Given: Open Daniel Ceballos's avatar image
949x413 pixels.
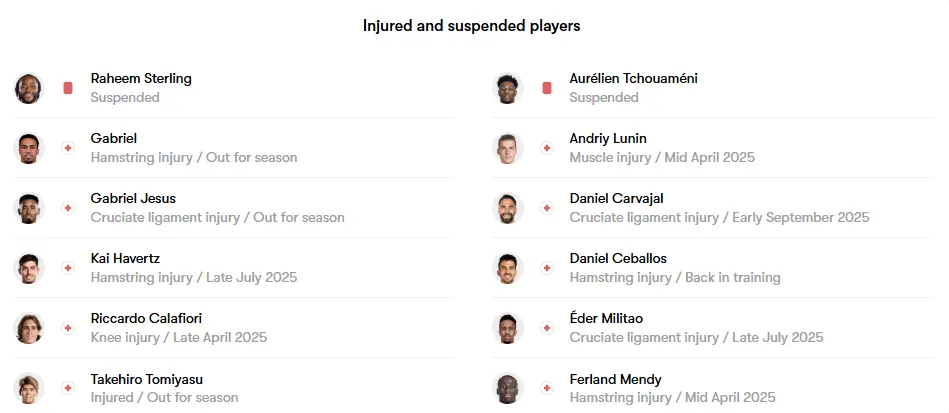Looking at the screenshot, I should [x=507, y=268].
